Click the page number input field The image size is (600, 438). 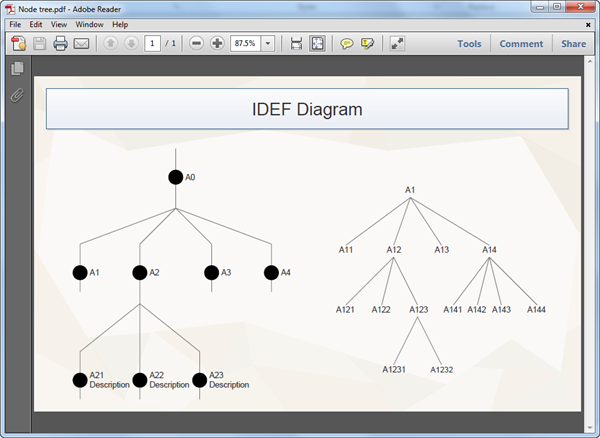point(152,44)
